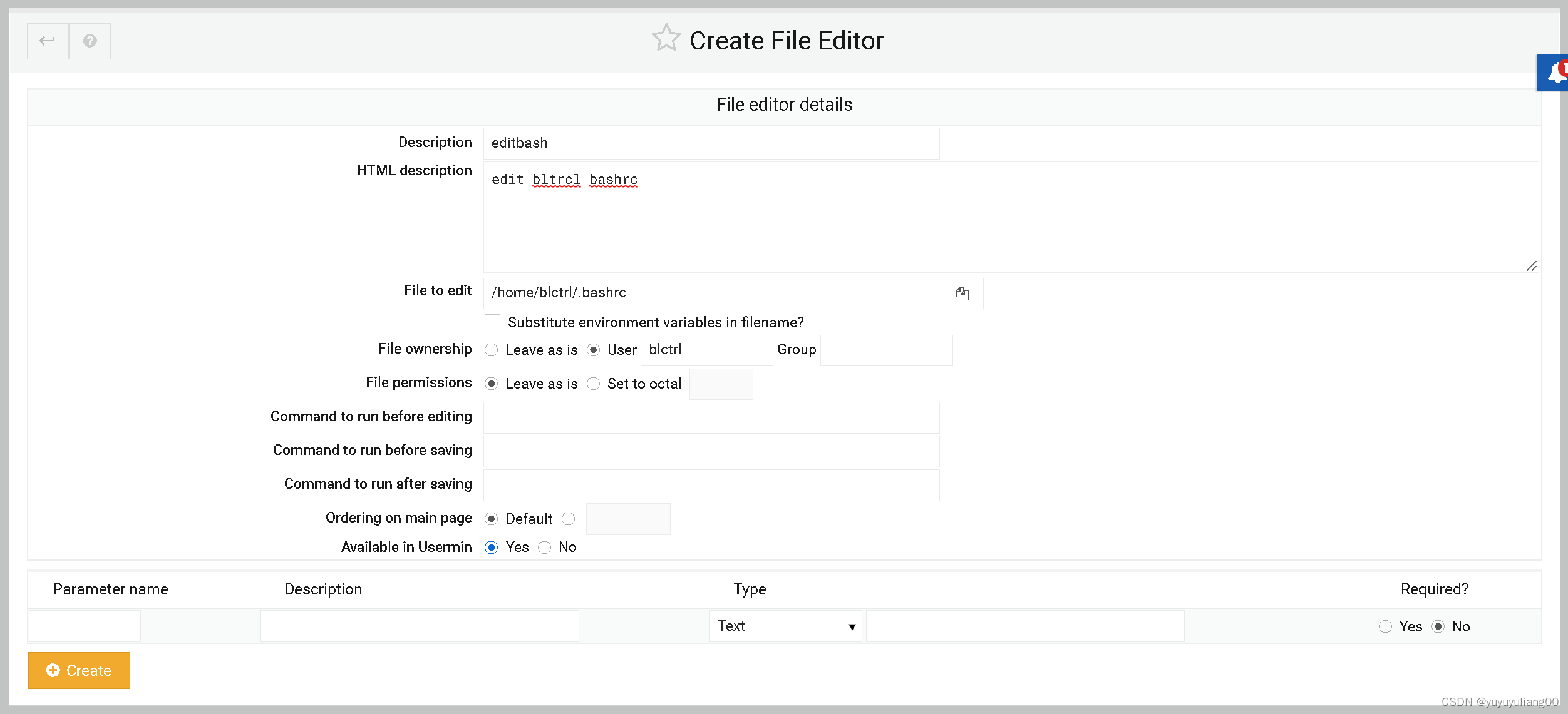Image resolution: width=1568 pixels, height=714 pixels.
Task: Open the notifications bell icon
Action: coord(1555,73)
